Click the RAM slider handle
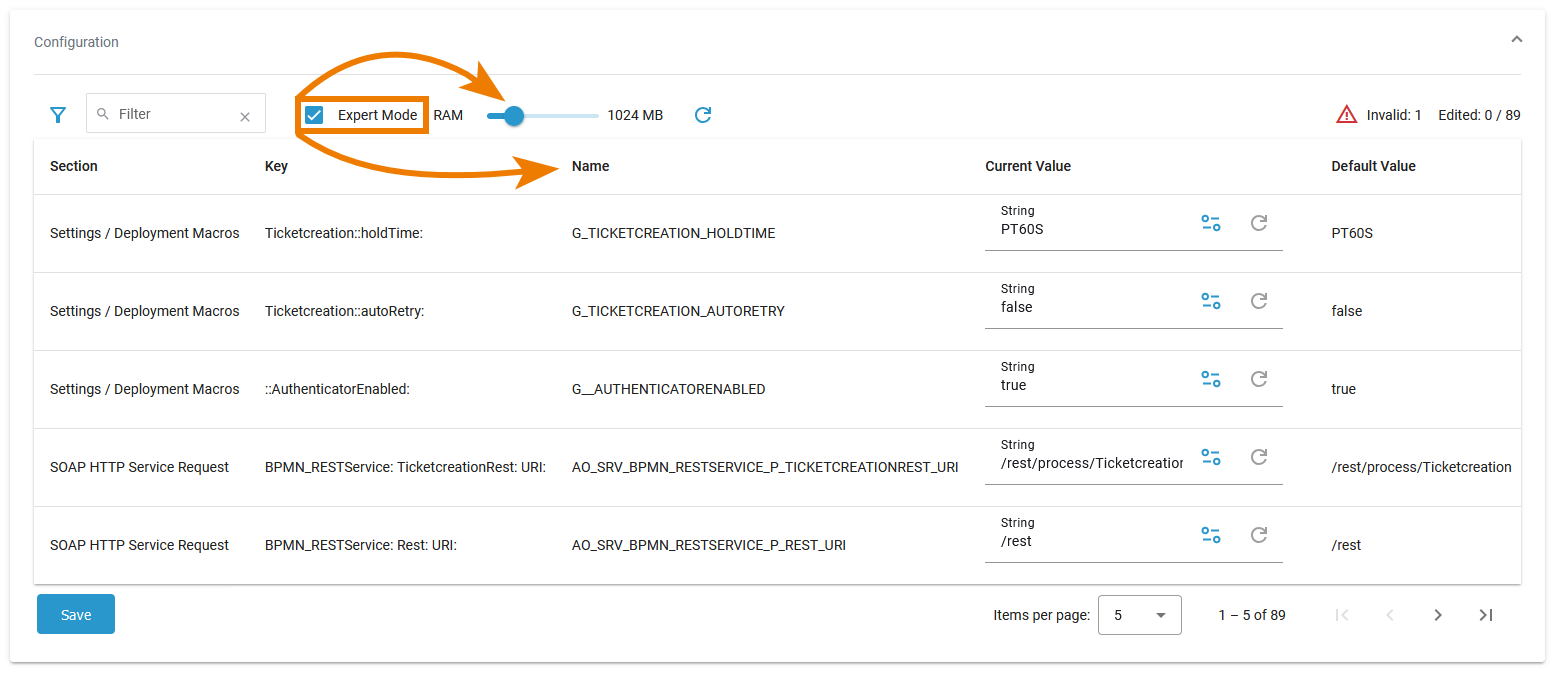 pyautogui.click(x=514, y=116)
